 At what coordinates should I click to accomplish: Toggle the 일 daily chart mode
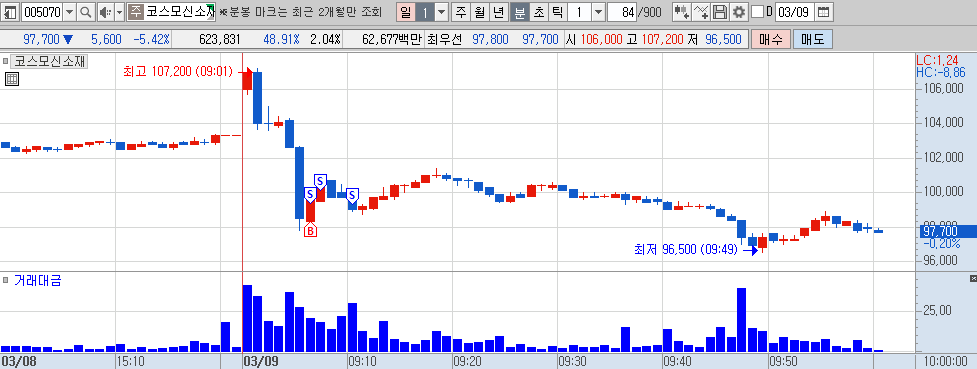point(406,12)
